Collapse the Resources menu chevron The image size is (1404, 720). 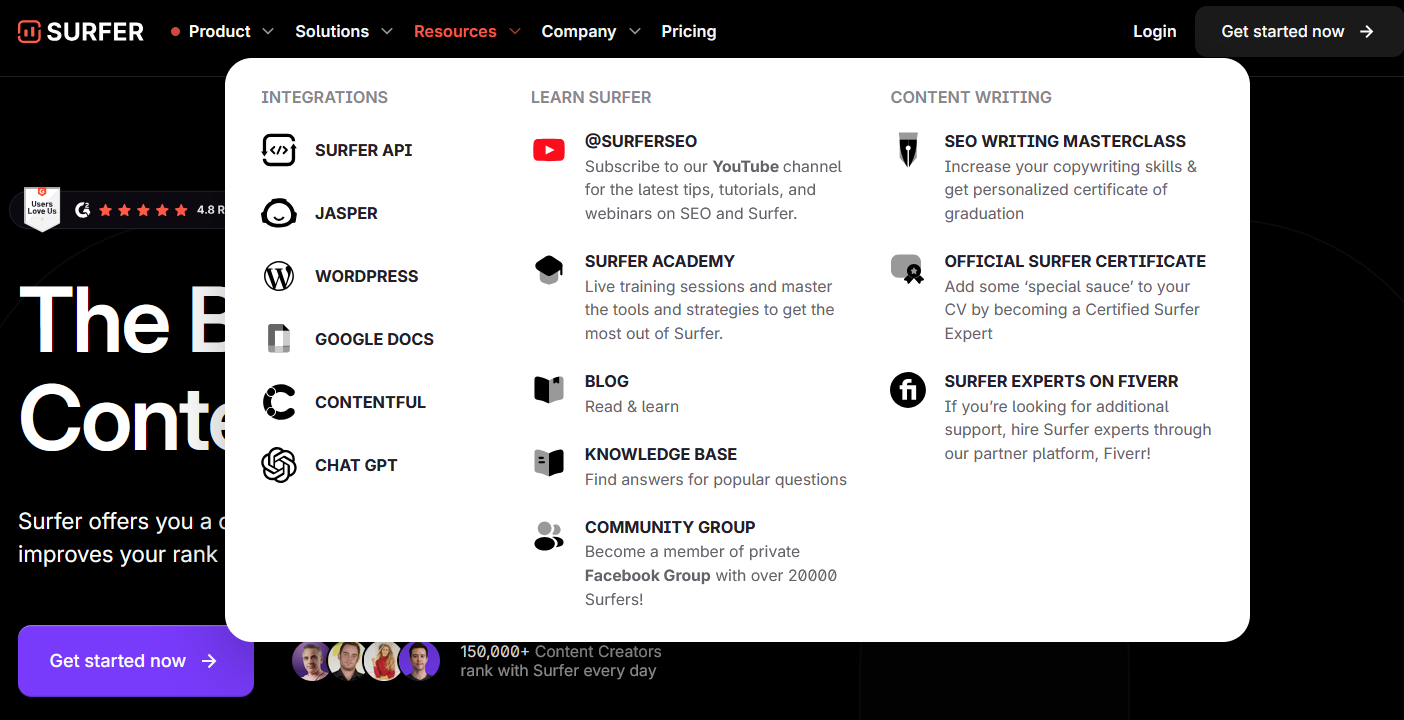pyautogui.click(x=515, y=32)
